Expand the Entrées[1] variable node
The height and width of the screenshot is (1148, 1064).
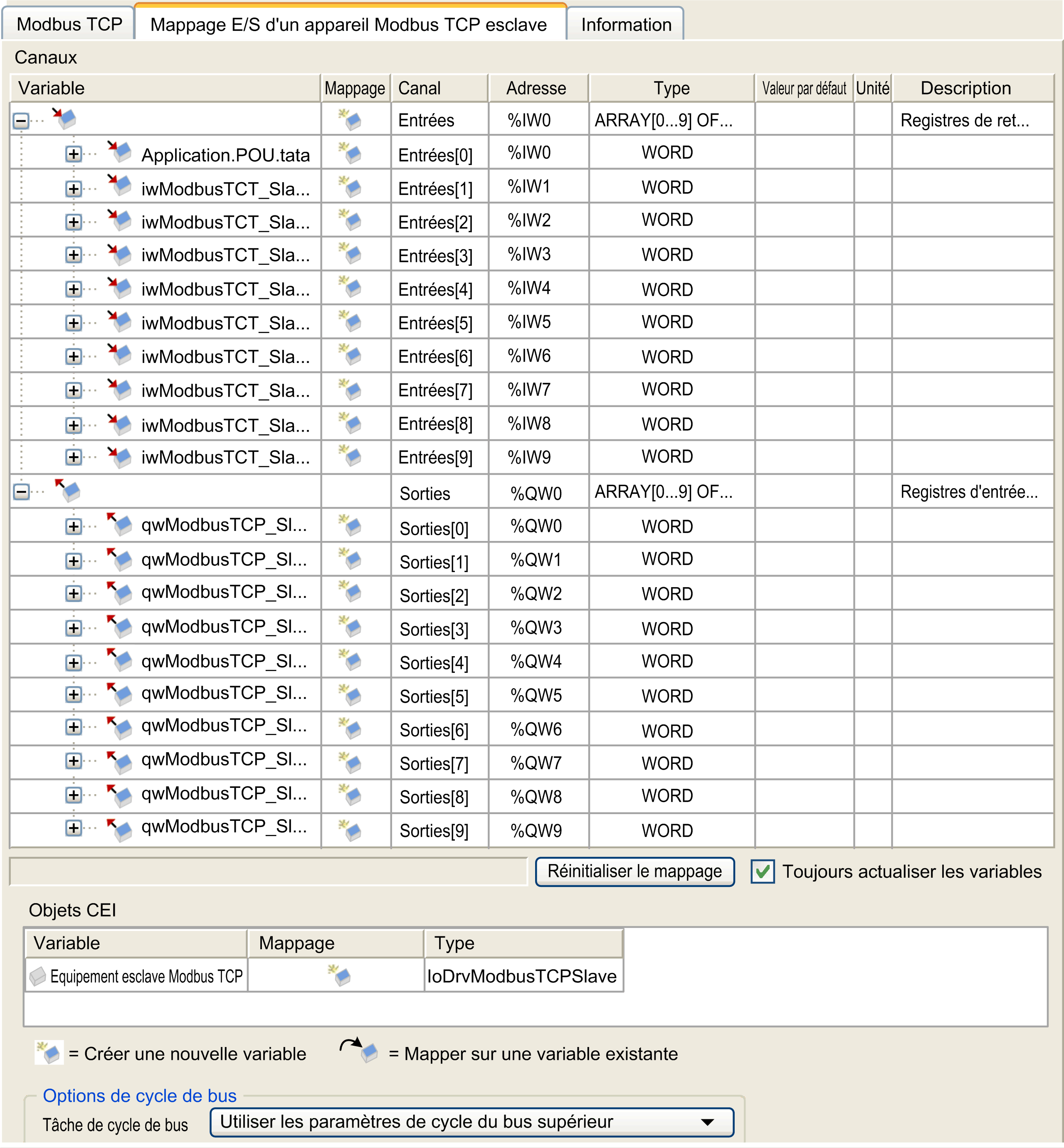[73, 189]
